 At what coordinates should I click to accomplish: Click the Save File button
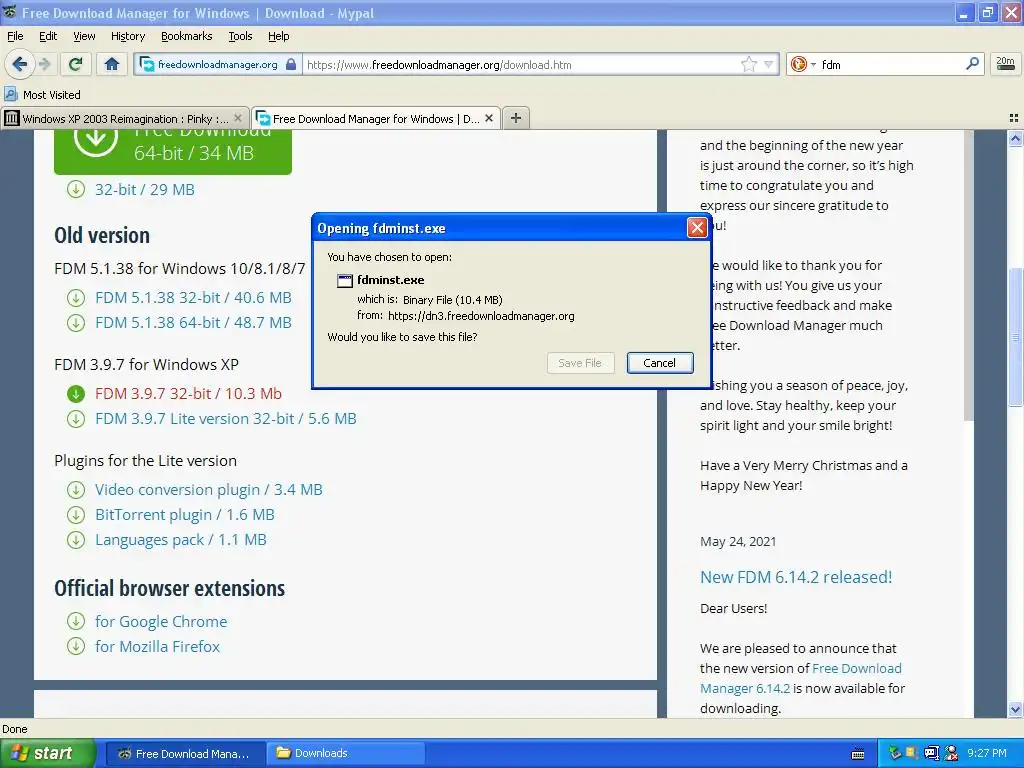580,363
